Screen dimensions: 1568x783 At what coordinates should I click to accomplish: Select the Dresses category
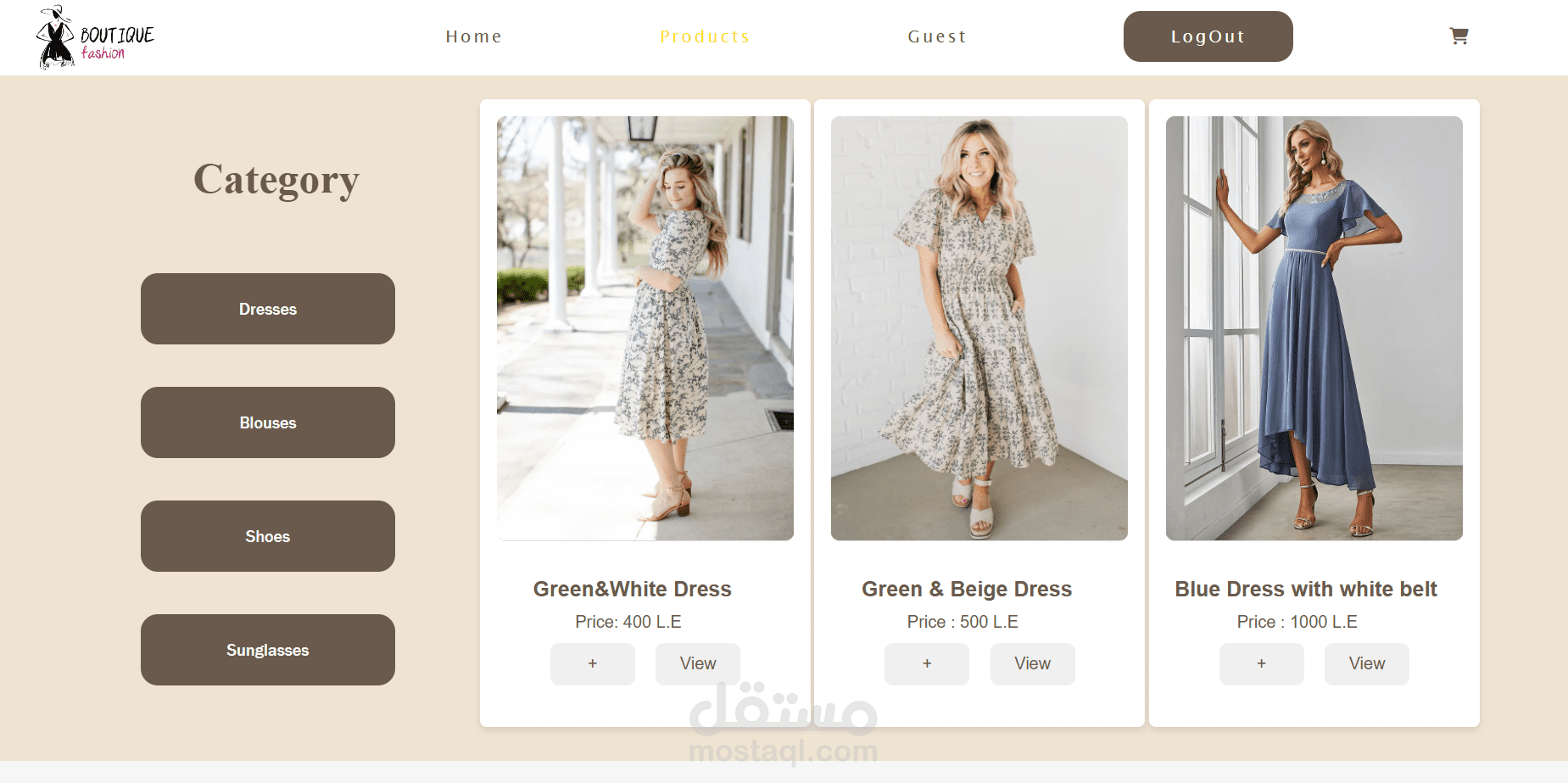[x=267, y=309]
